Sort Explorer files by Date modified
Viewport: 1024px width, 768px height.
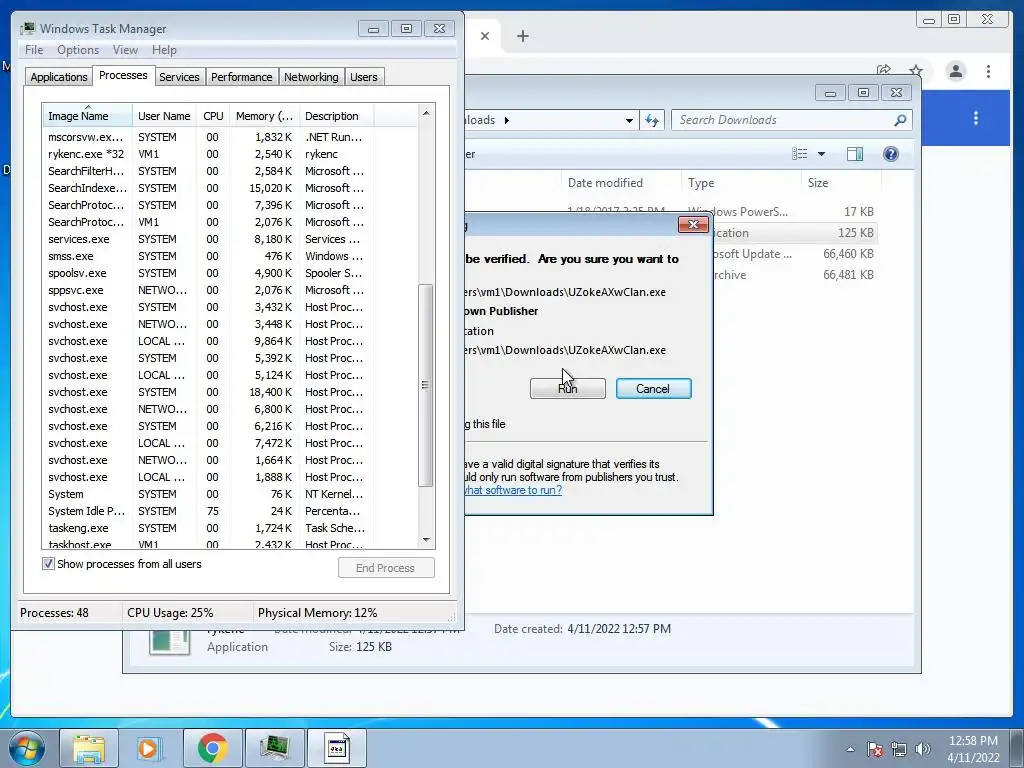pyautogui.click(x=621, y=183)
